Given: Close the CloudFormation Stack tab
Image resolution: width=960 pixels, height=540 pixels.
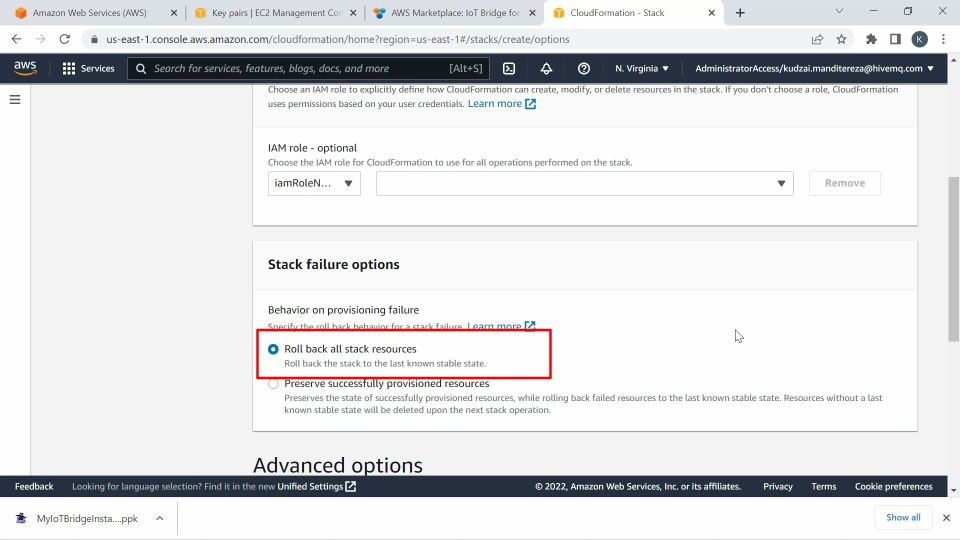Looking at the screenshot, I should point(711,13).
